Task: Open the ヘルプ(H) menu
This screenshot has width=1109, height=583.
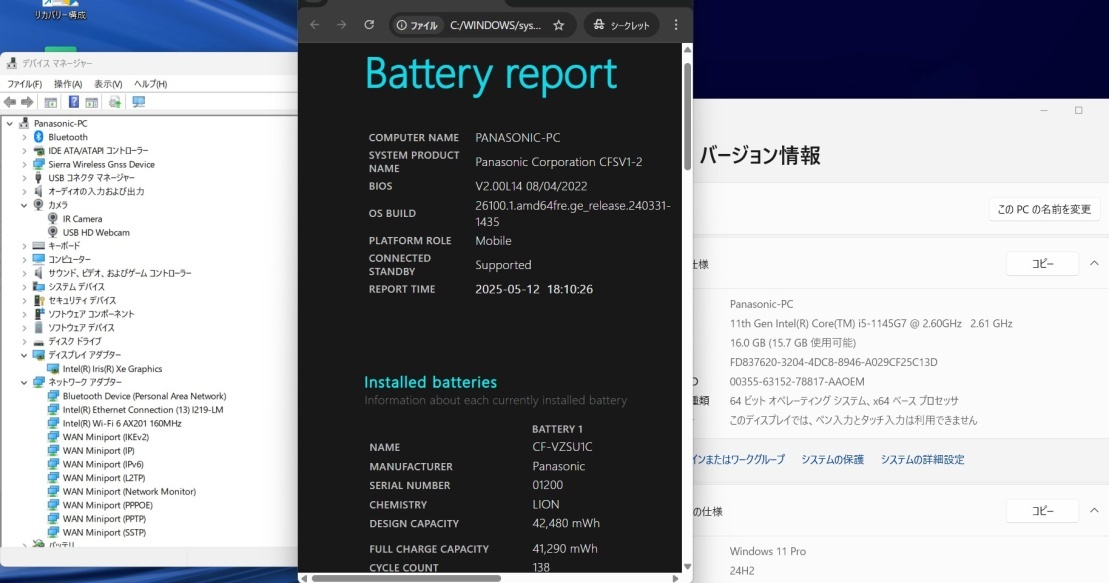Action: tap(151, 83)
